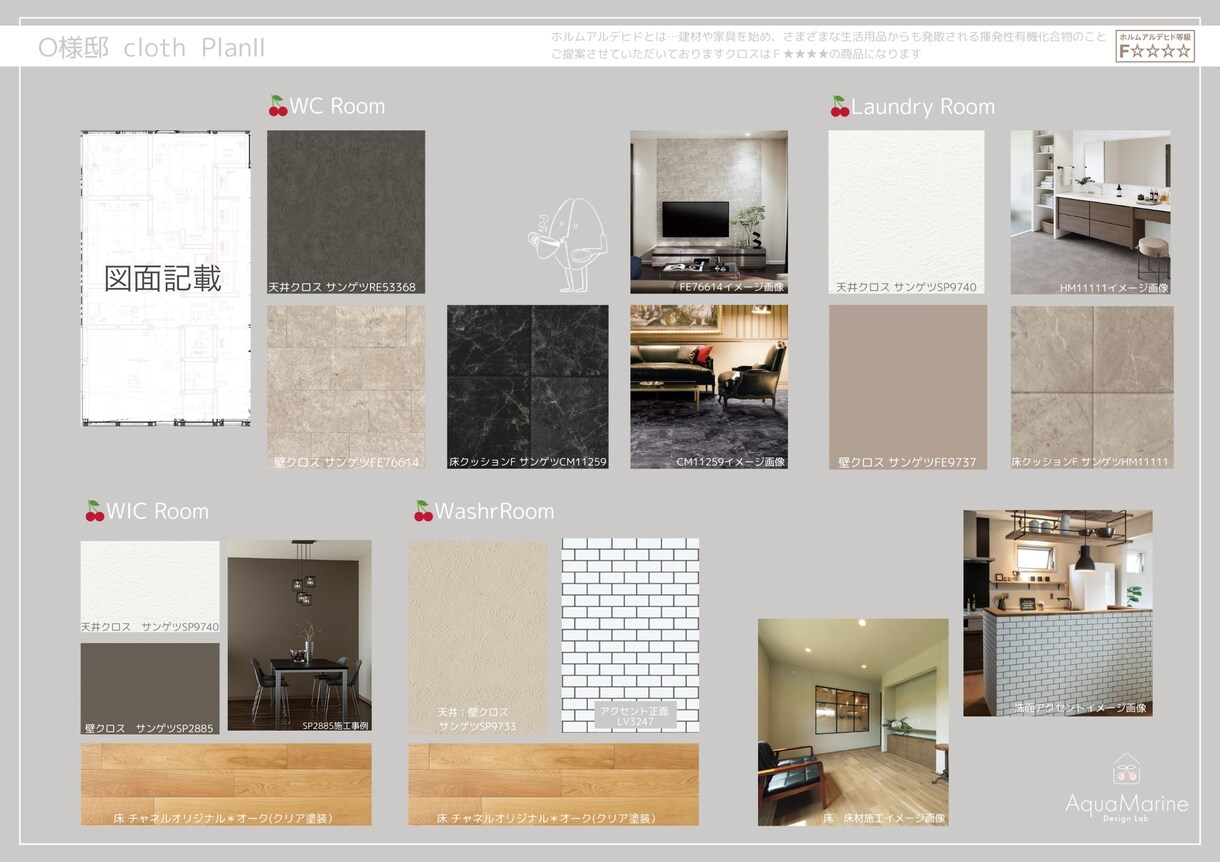Click the cherry icon beside Laundry Room
This screenshot has height=862, width=1220.
840,106
